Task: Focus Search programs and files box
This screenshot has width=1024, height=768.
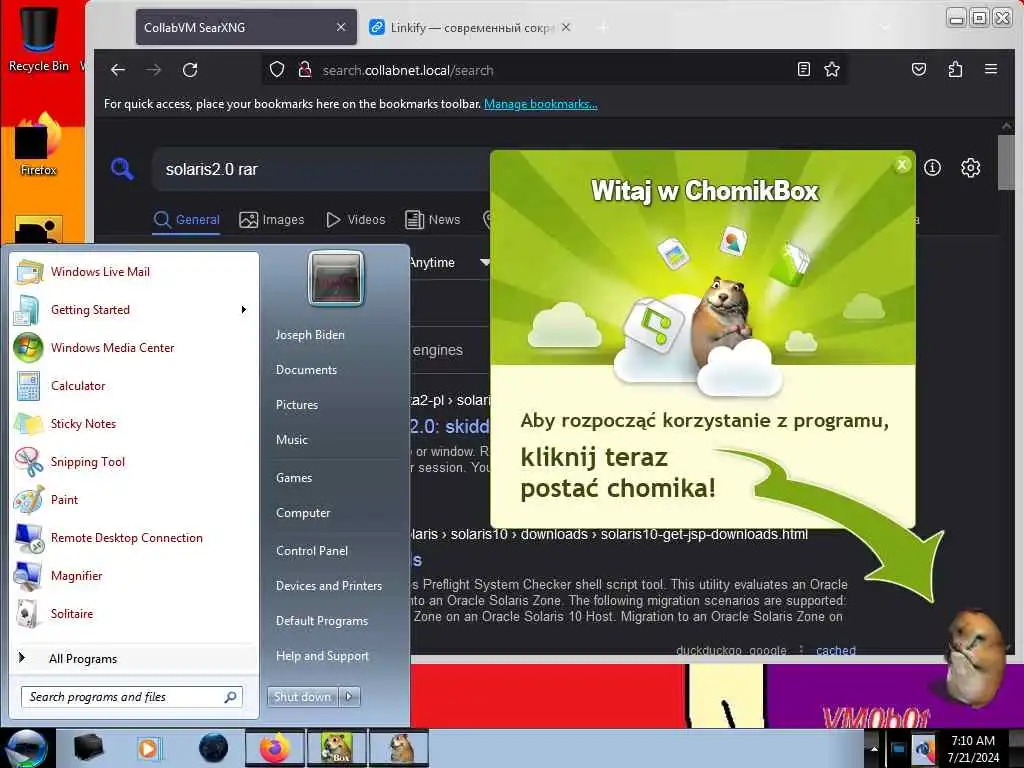Action: 131,697
